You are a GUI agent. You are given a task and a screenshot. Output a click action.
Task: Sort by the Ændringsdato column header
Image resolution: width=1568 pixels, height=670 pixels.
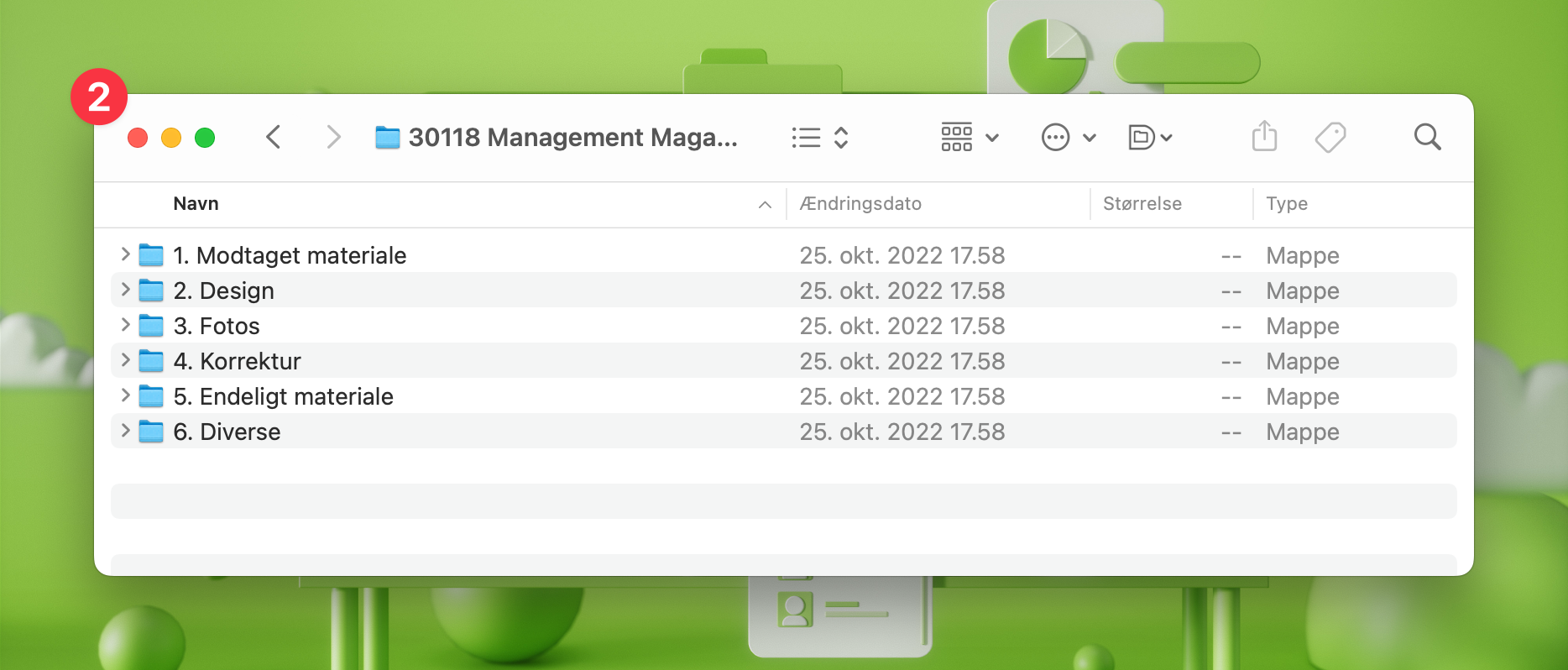pos(860,204)
